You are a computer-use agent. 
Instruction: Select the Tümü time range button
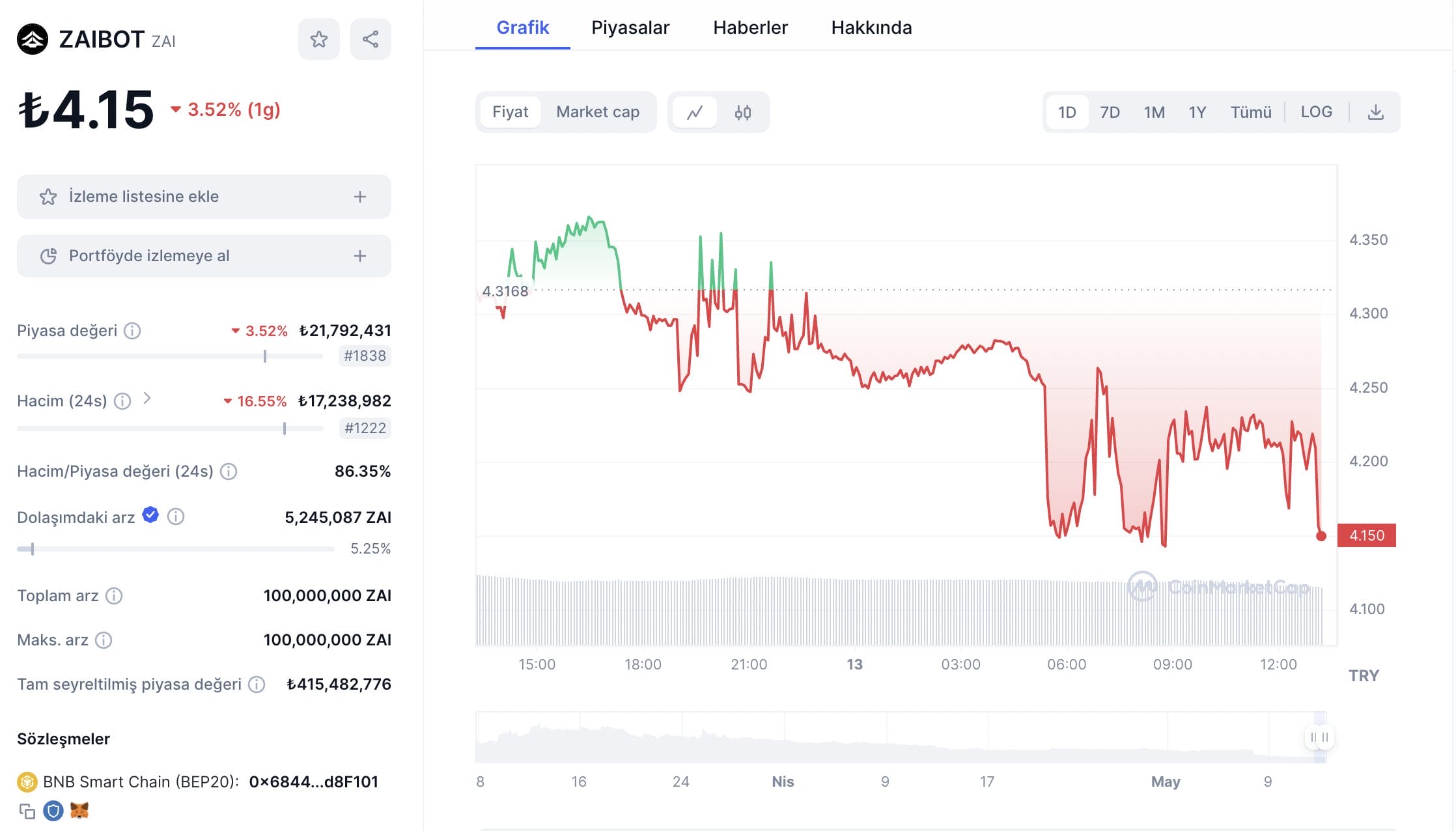1250,112
